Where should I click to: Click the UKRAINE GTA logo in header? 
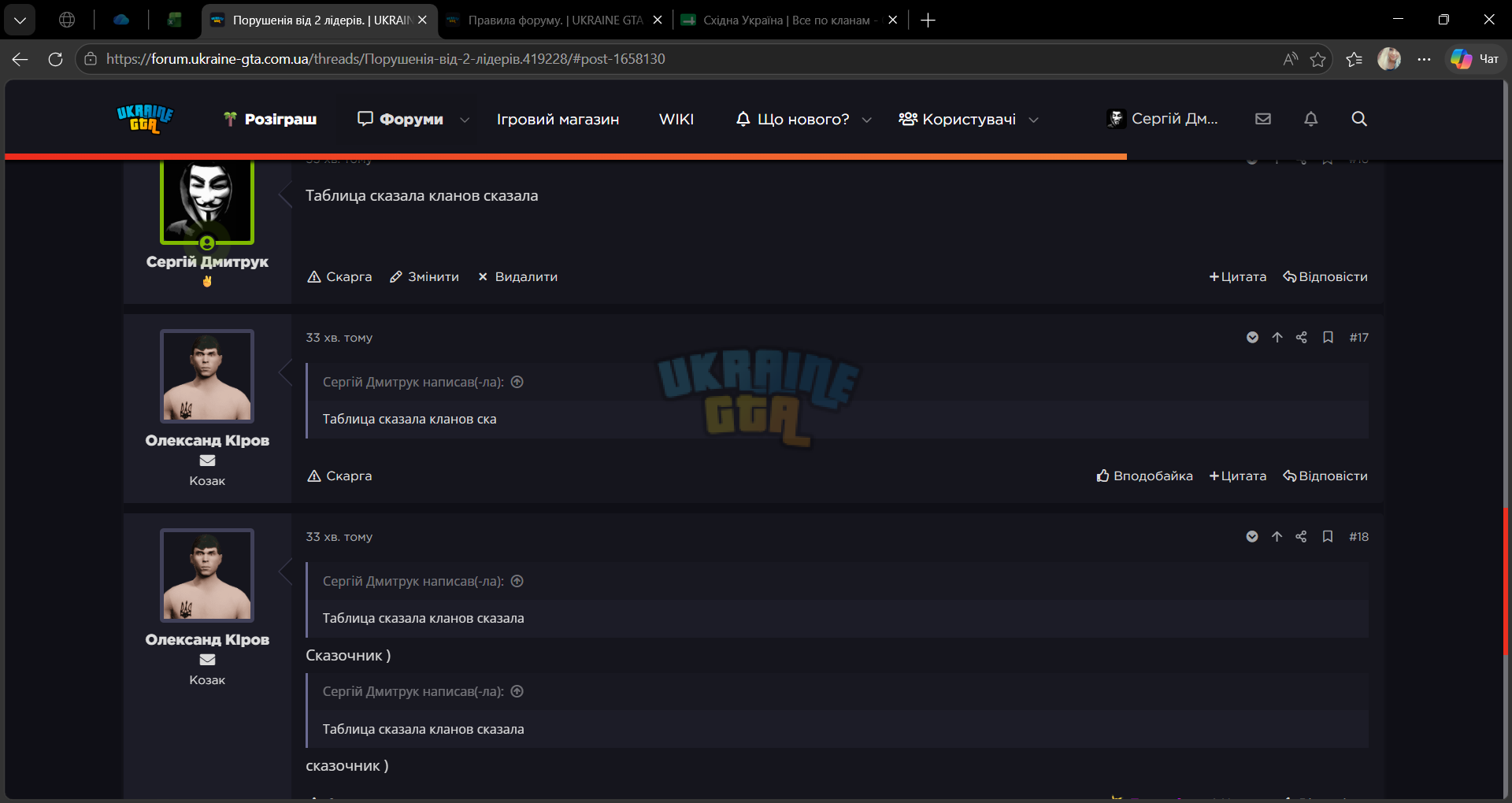point(145,119)
